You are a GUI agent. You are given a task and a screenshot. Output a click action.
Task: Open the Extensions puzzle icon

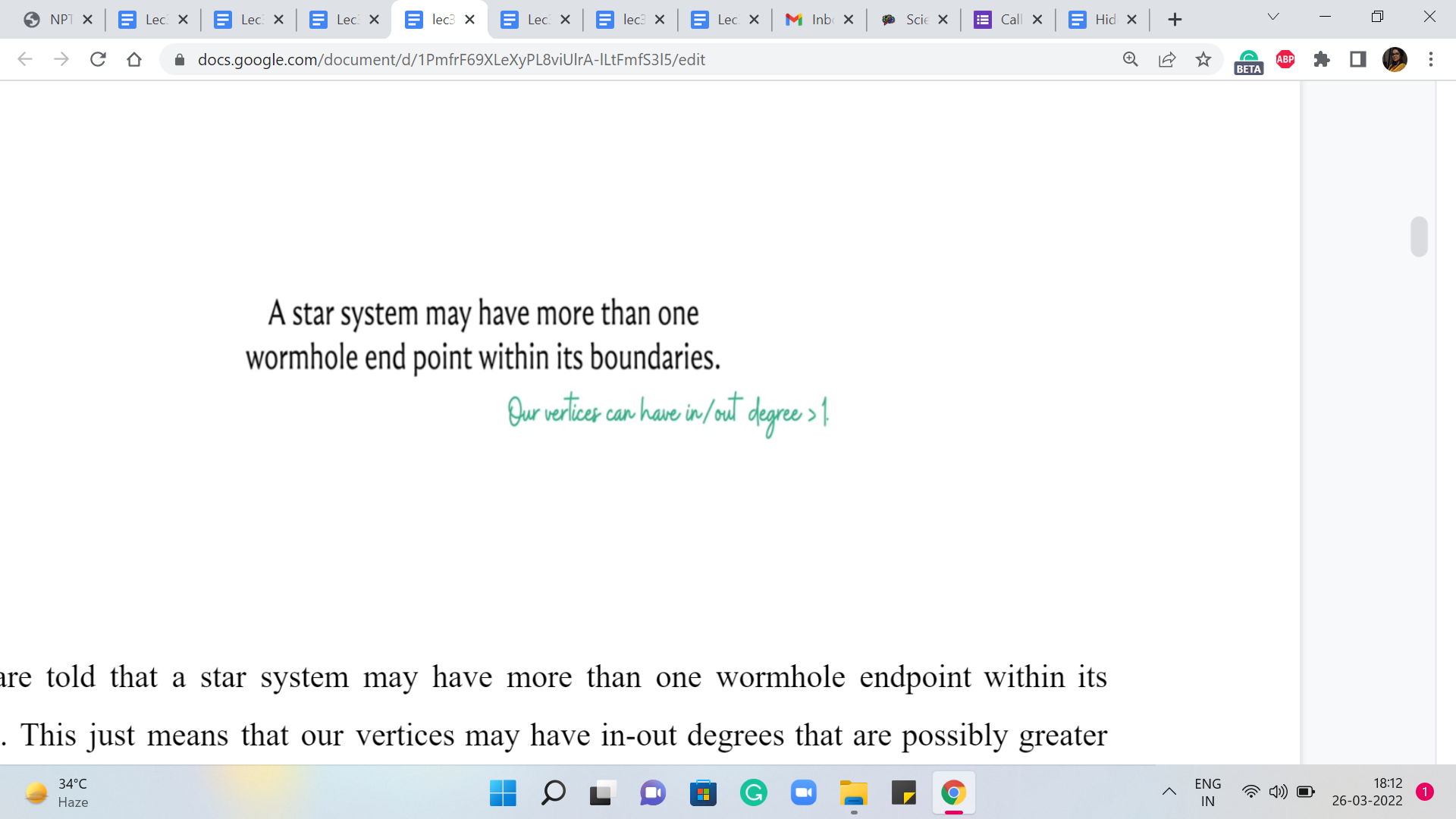(x=1322, y=59)
